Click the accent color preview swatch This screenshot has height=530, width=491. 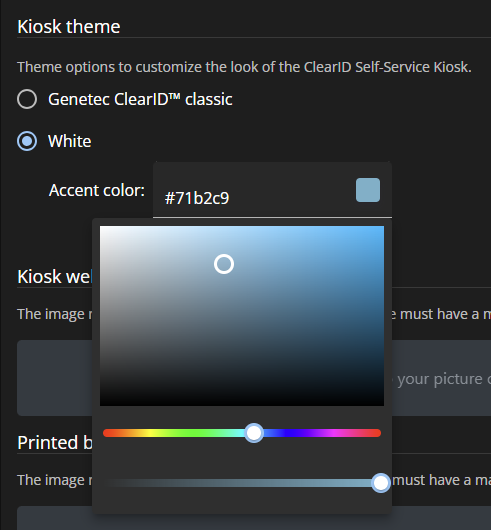[368, 190]
